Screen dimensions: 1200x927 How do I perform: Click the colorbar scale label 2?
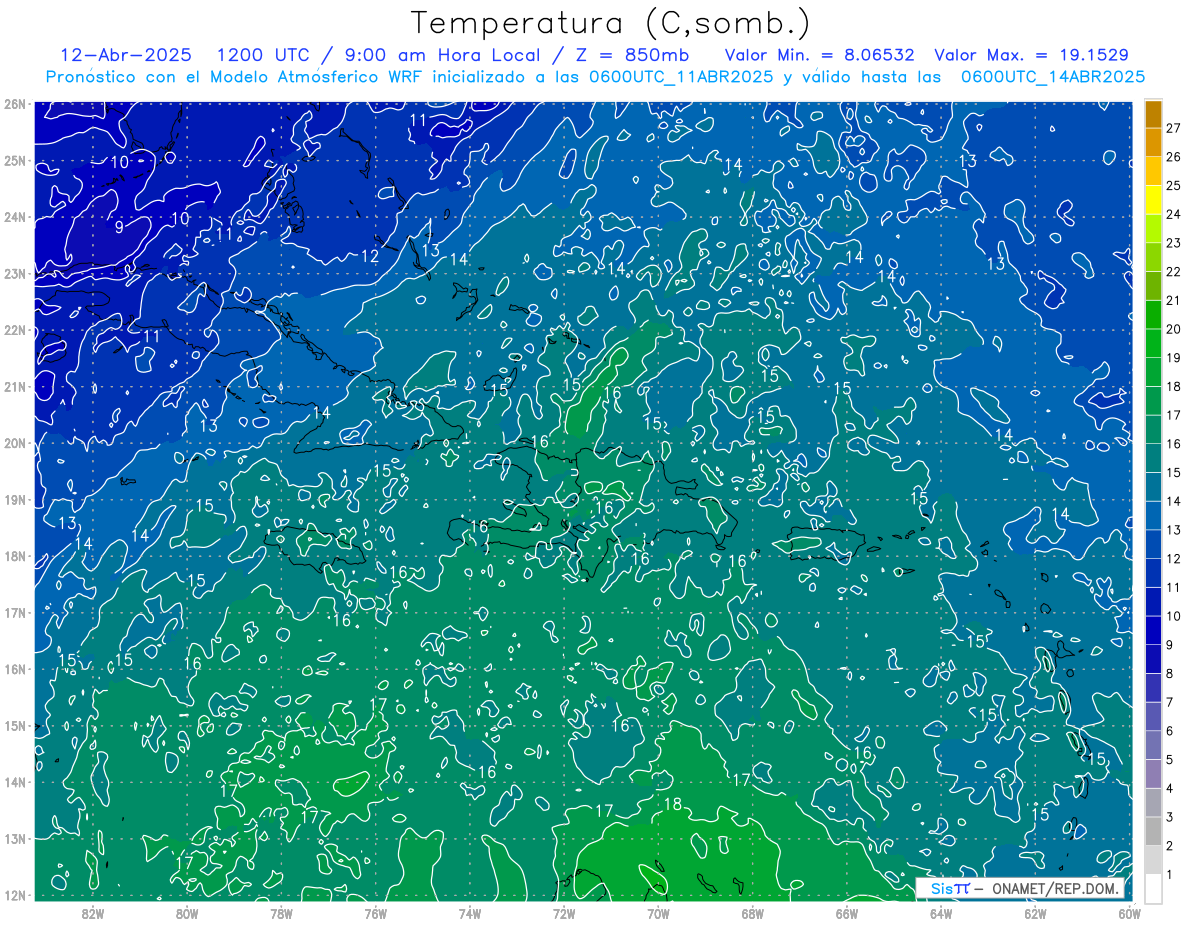pos(1169,846)
